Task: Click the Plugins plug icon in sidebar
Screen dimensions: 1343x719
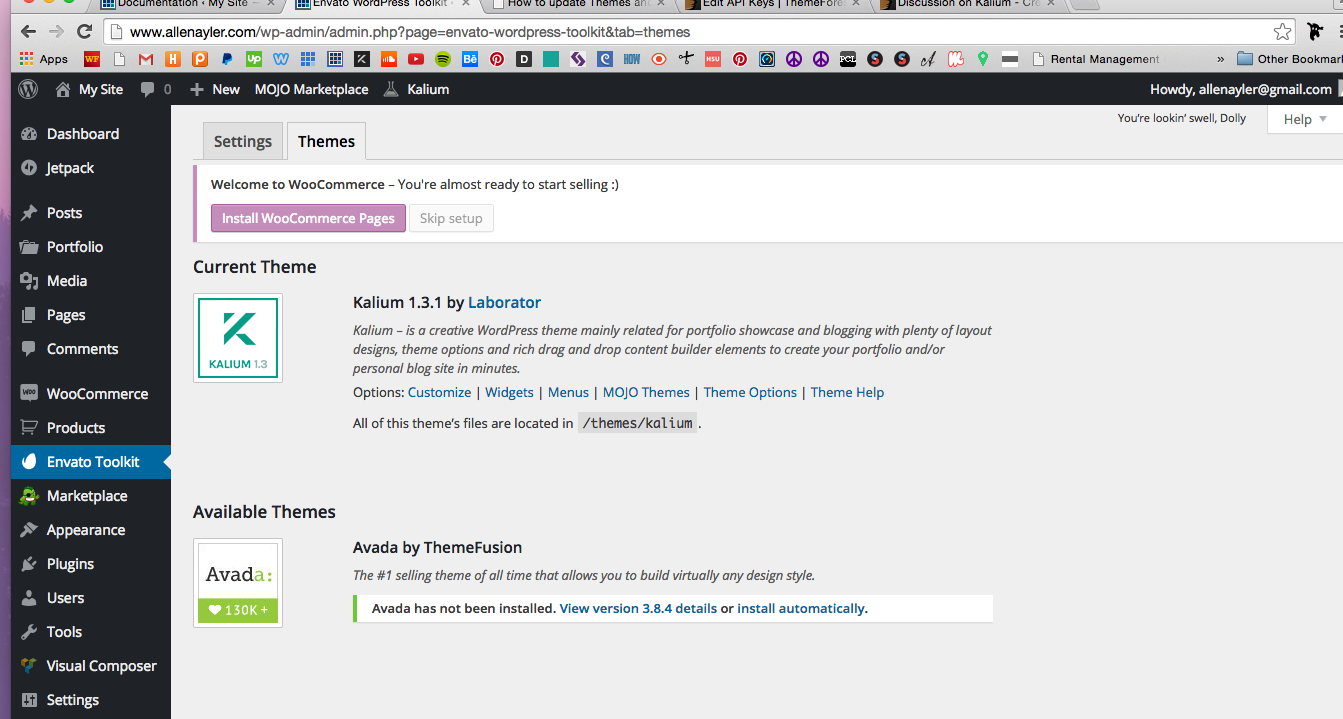Action: [x=29, y=564]
